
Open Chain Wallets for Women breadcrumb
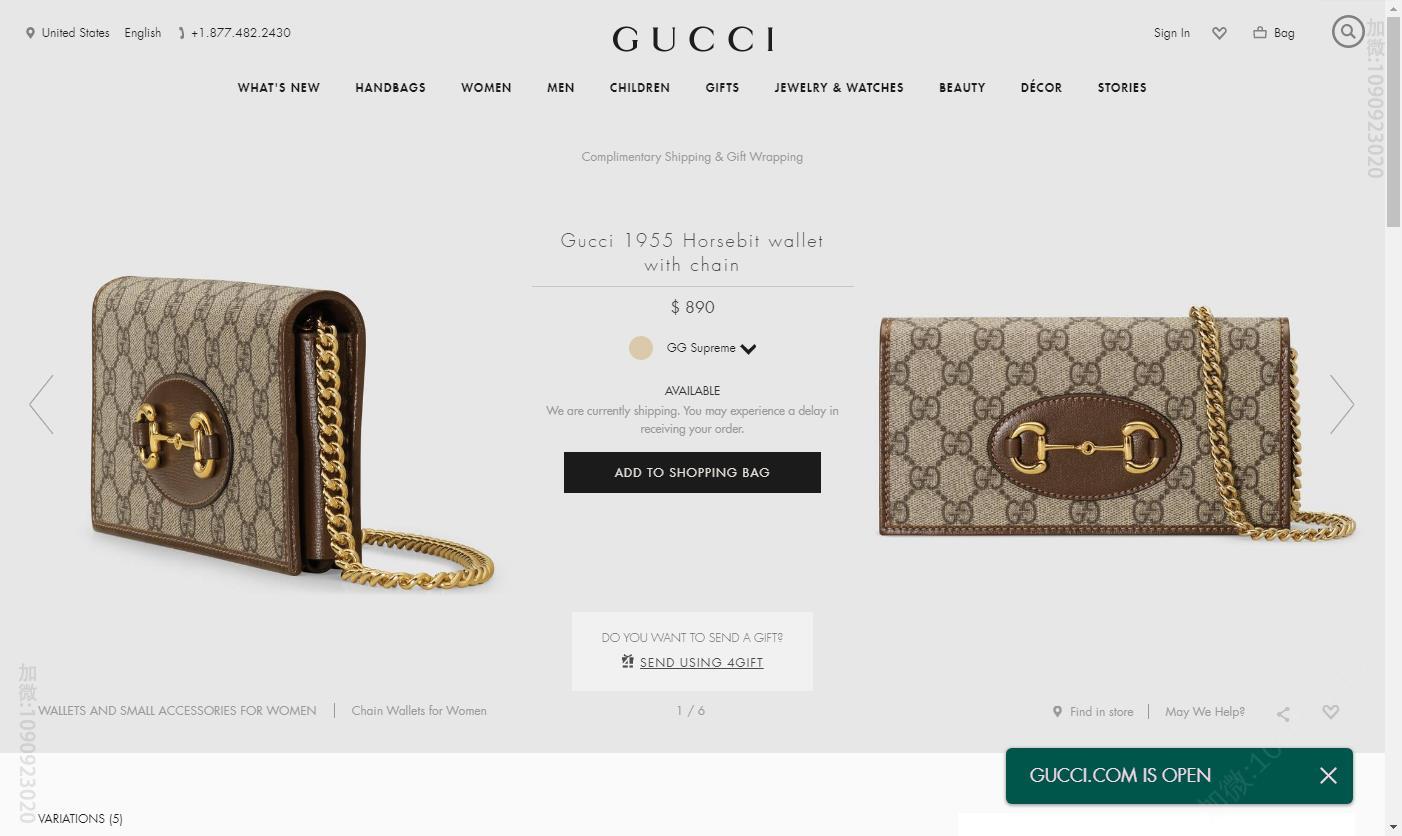tap(419, 711)
